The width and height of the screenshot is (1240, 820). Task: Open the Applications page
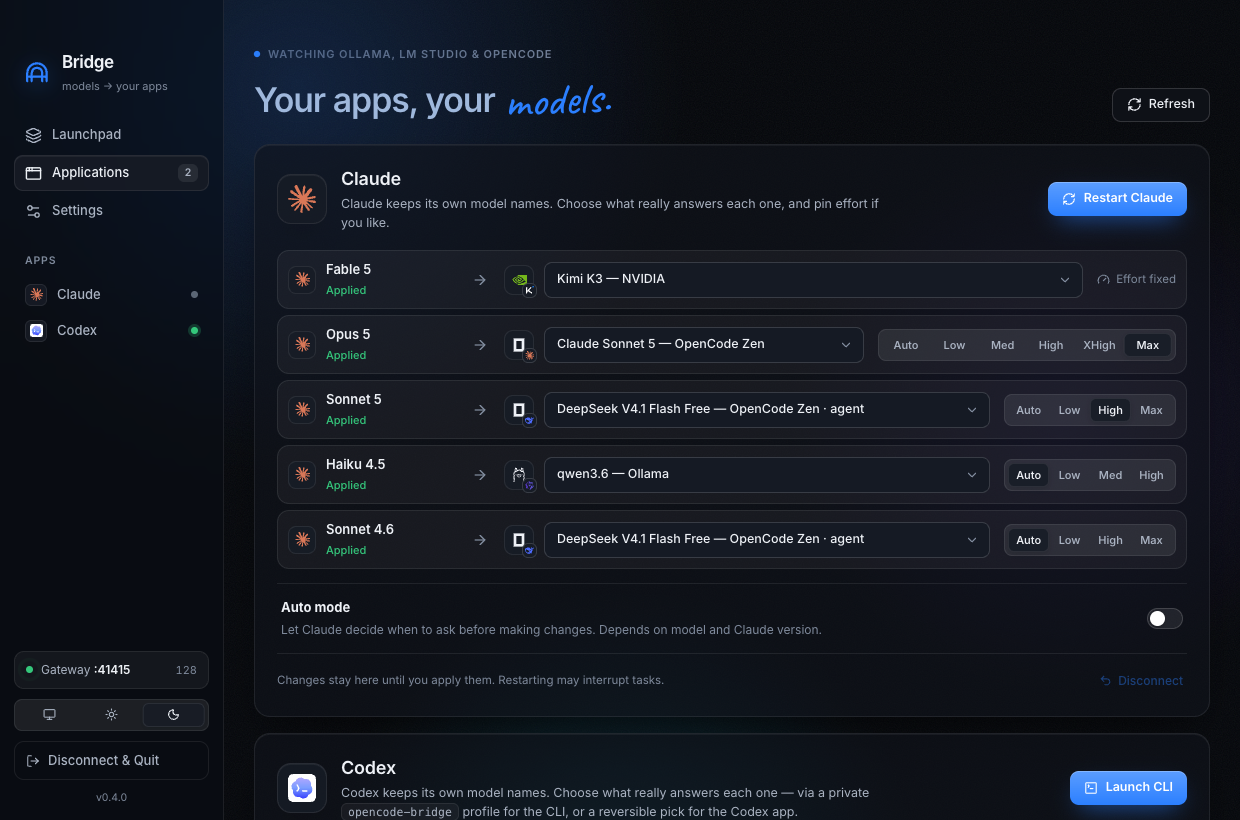[111, 172]
